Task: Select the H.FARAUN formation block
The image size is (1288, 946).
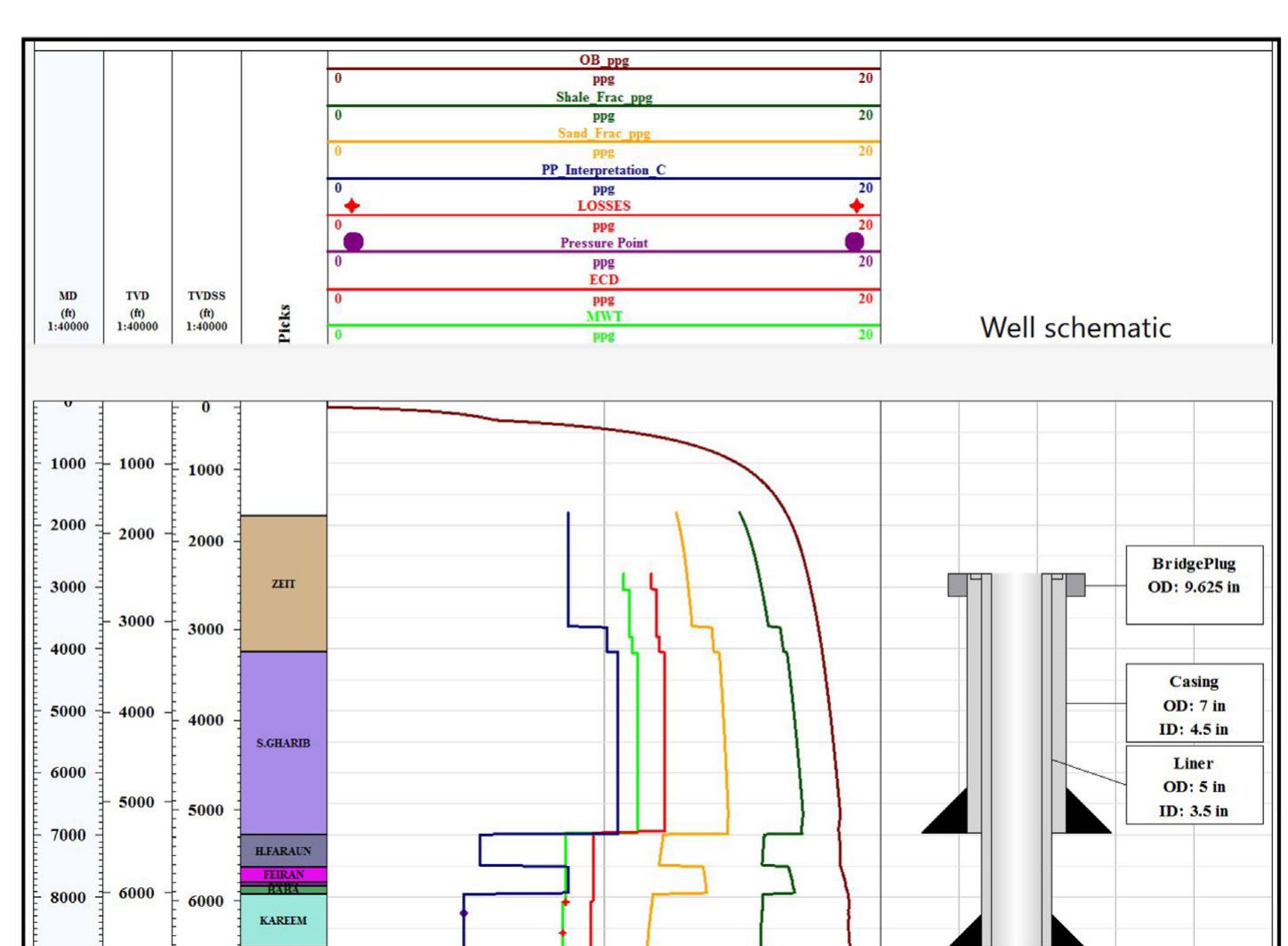Action: (284, 851)
